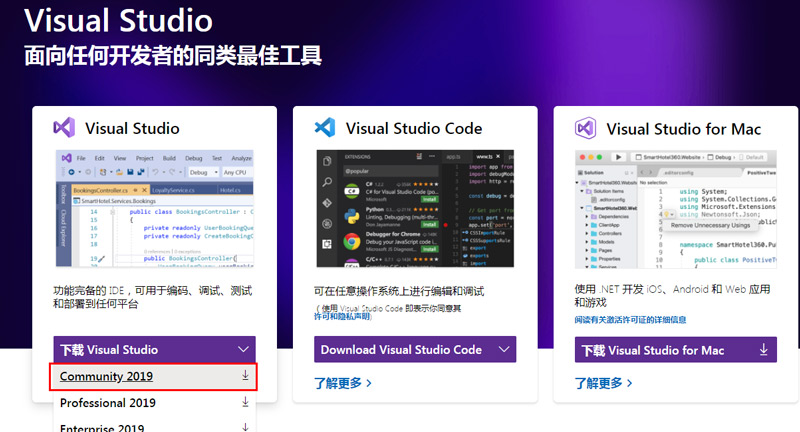Click download arrow icon beside Enterprise 2019
This screenshot has width=800, height=432.
pyautogui.click(x=245, y=427)
